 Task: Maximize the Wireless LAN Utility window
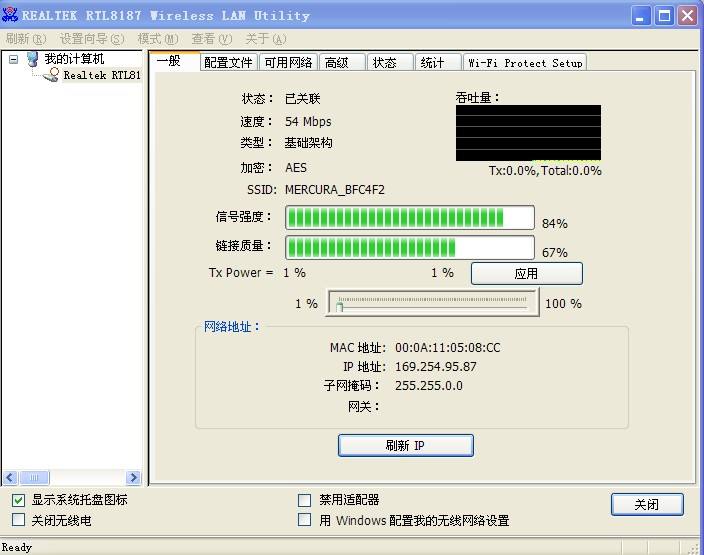(664, 16)
